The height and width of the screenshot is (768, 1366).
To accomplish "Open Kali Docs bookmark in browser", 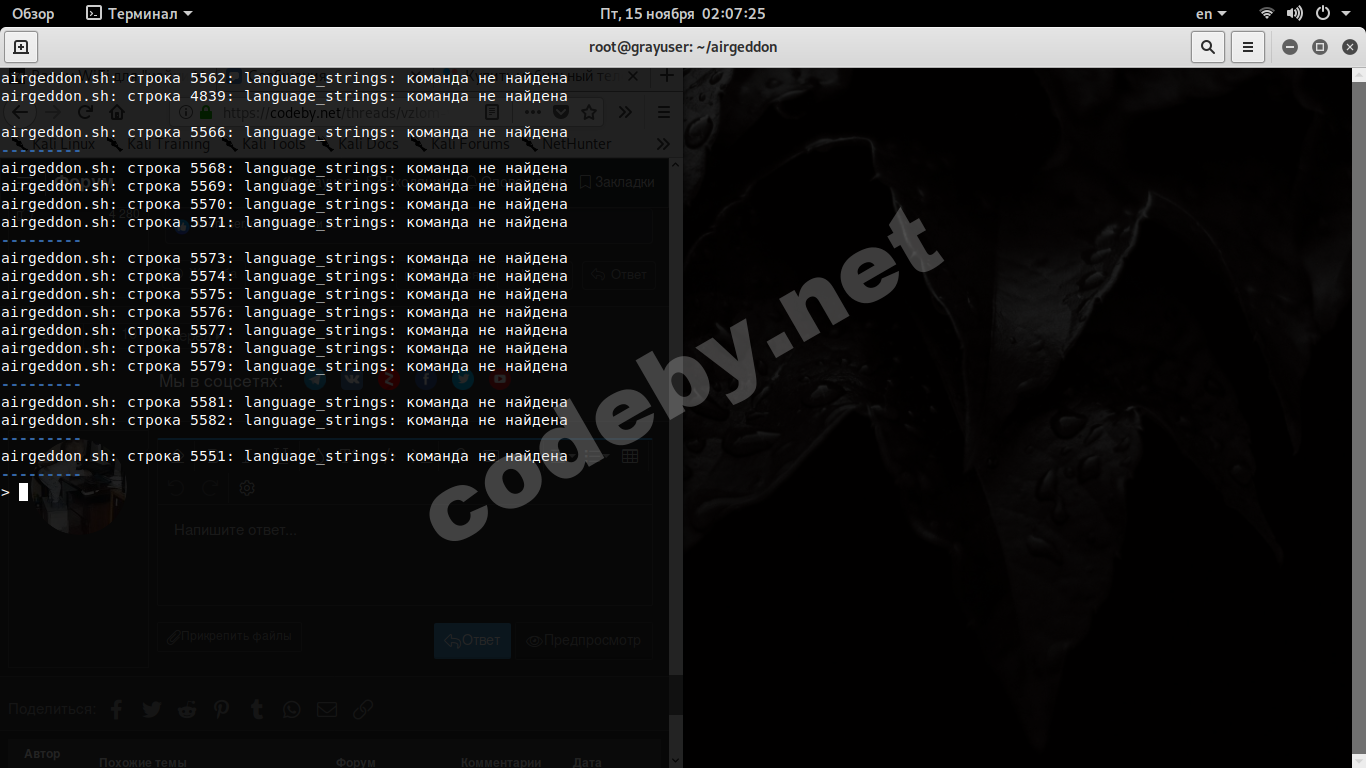I will pos(358,144).
